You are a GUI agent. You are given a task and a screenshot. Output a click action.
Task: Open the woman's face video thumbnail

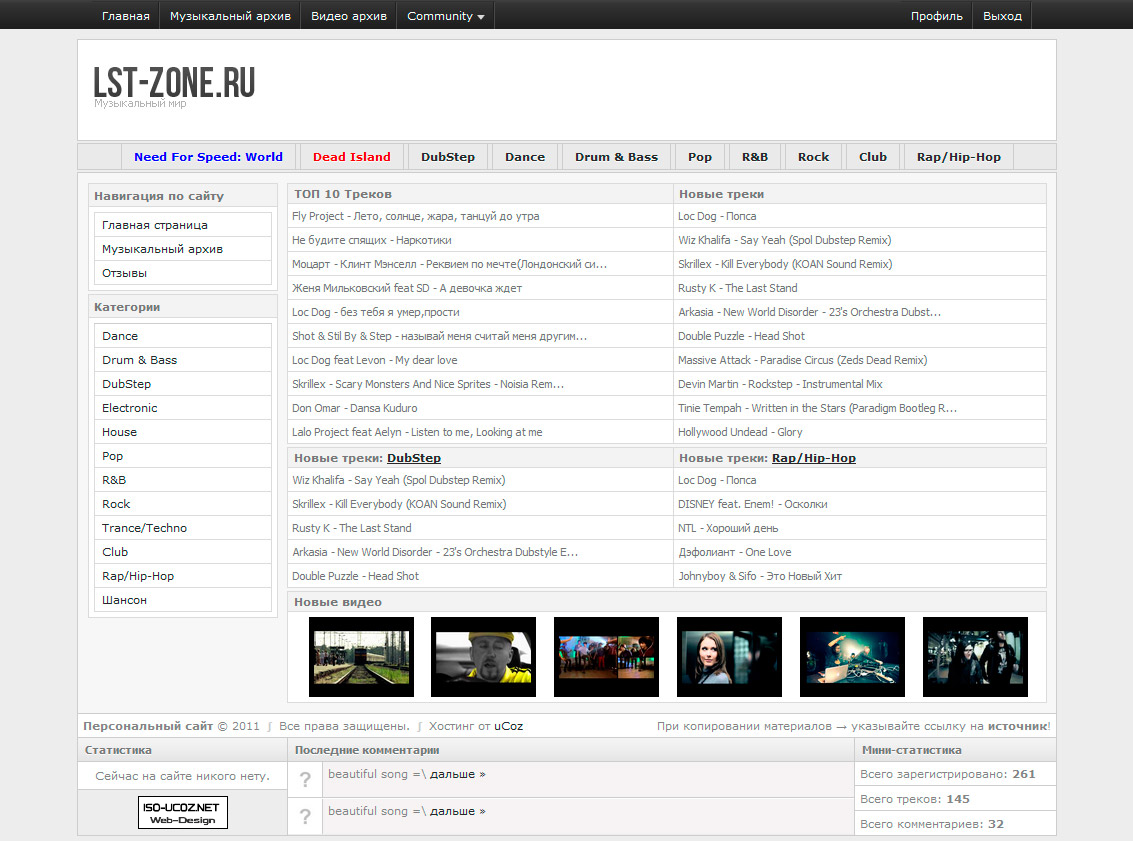(729, 657)
